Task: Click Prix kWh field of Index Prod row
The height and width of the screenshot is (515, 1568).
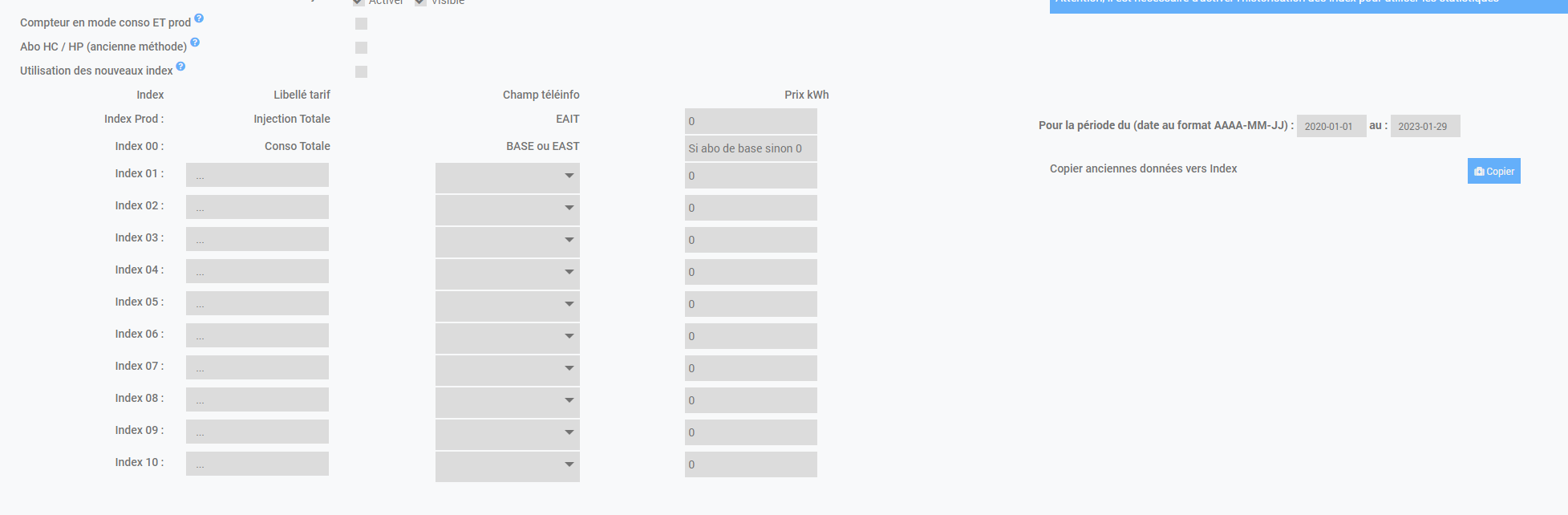Action: [x=751, y=121]
